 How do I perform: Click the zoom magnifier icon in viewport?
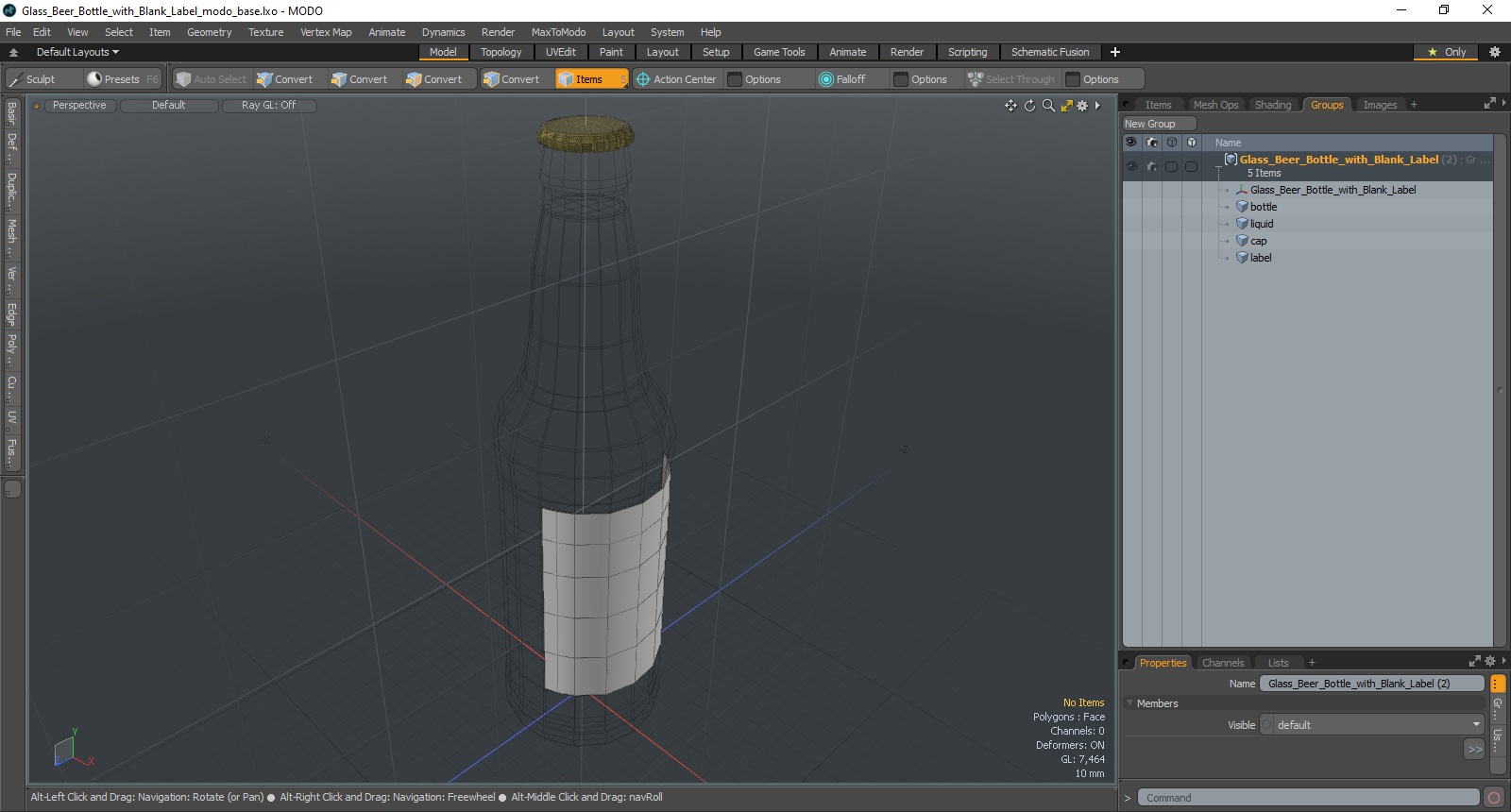[x=1048, y=106]
